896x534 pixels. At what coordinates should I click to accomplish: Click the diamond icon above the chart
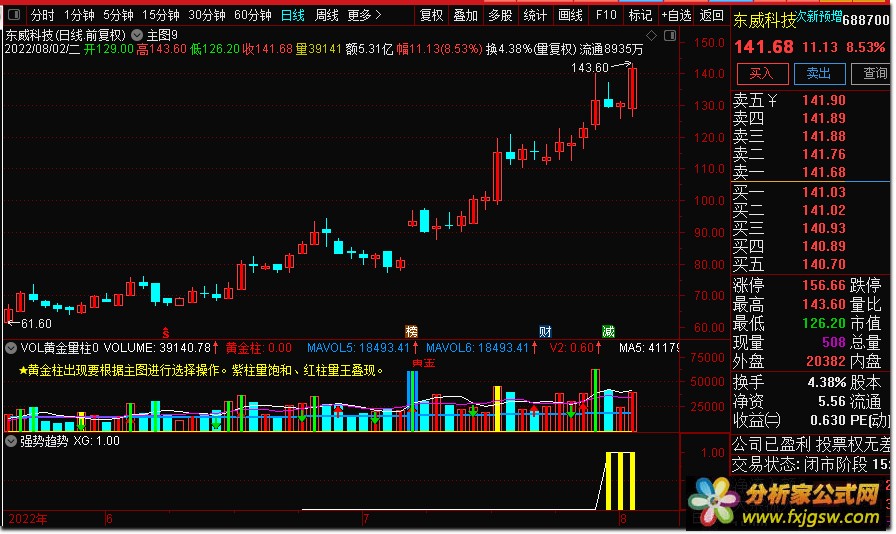point(651,36)
